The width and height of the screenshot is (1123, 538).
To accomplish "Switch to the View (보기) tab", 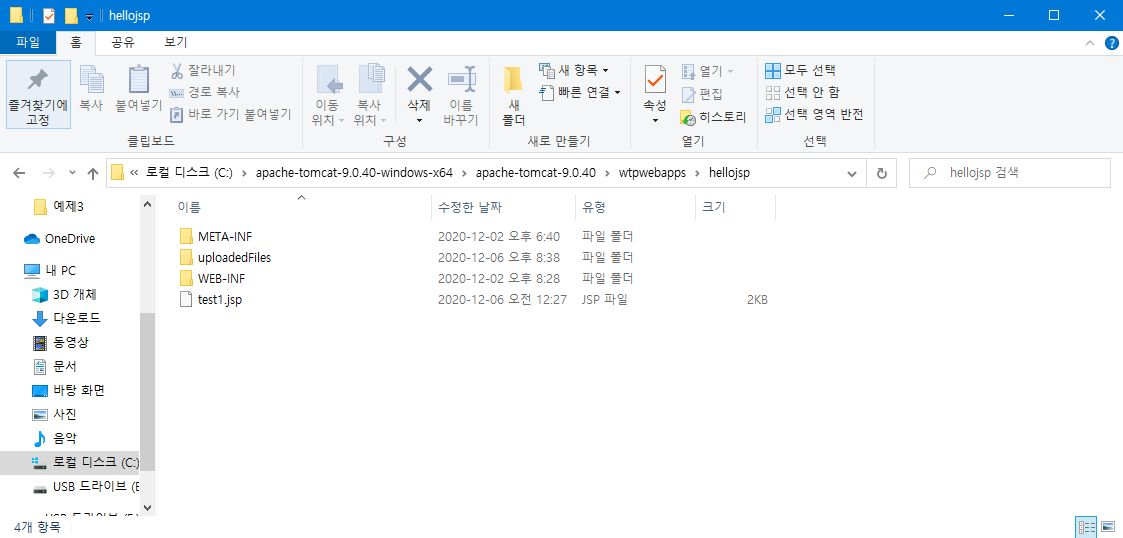I will coord(175,42).
